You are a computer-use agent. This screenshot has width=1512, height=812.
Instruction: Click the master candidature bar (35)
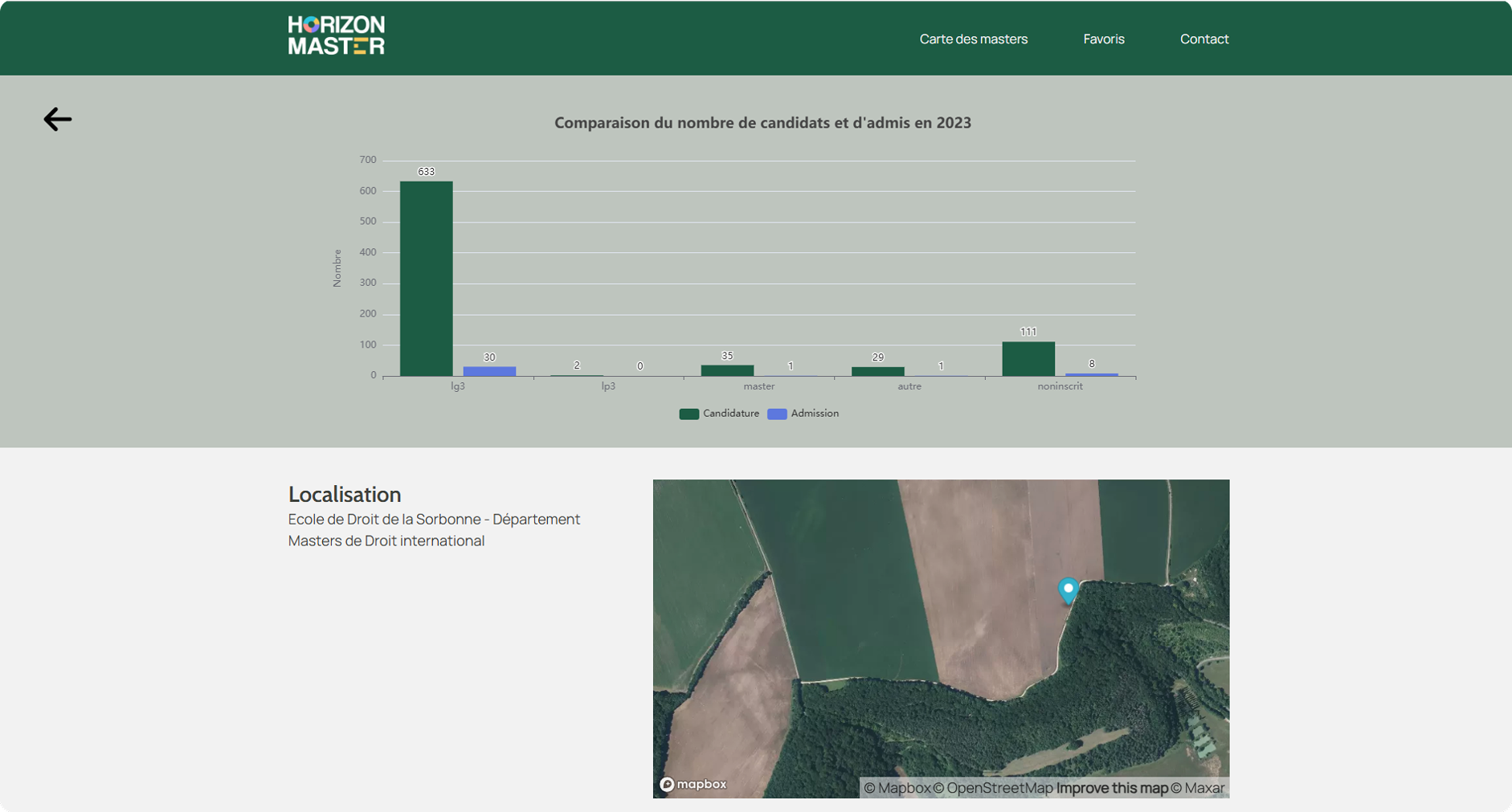(x=727, y=370)
